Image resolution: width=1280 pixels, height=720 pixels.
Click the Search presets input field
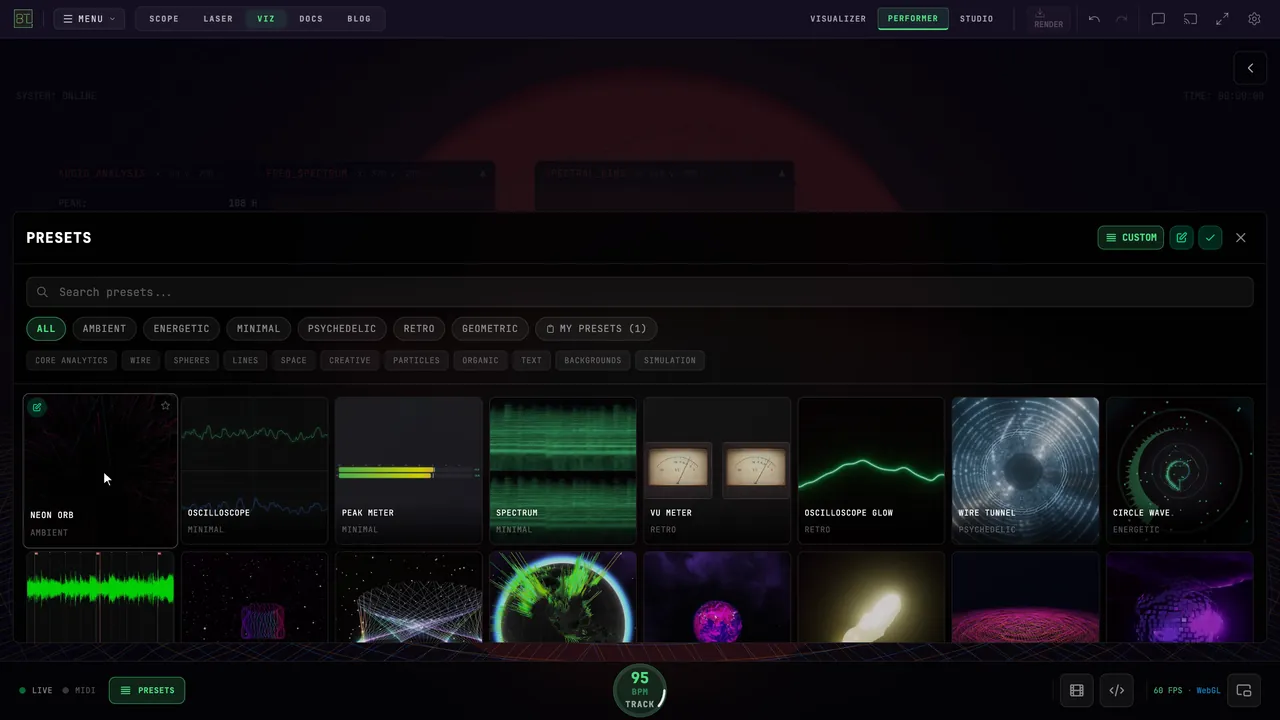pyautogui.click(x=640, y=292)
